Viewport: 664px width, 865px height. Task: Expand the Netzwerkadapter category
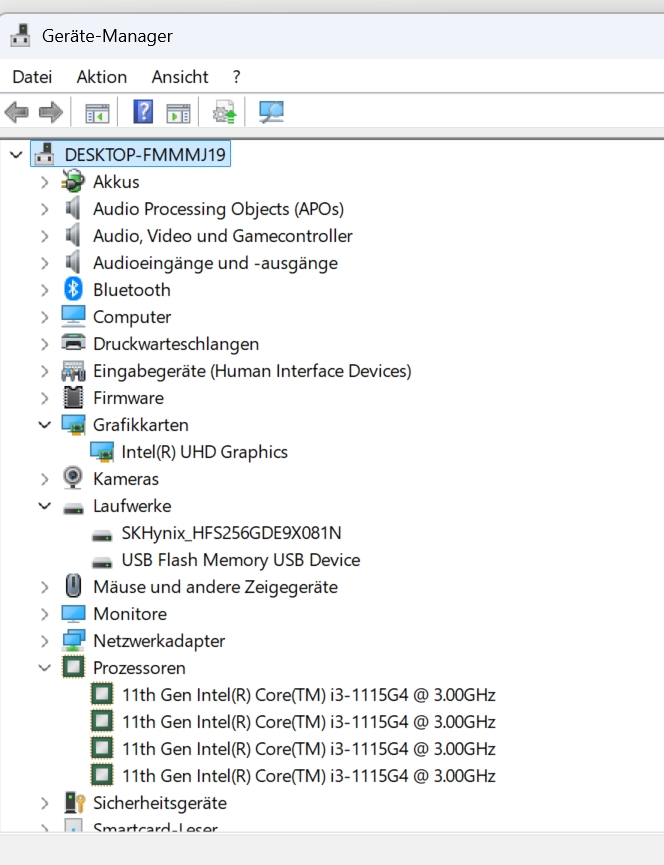coord(45,641)
